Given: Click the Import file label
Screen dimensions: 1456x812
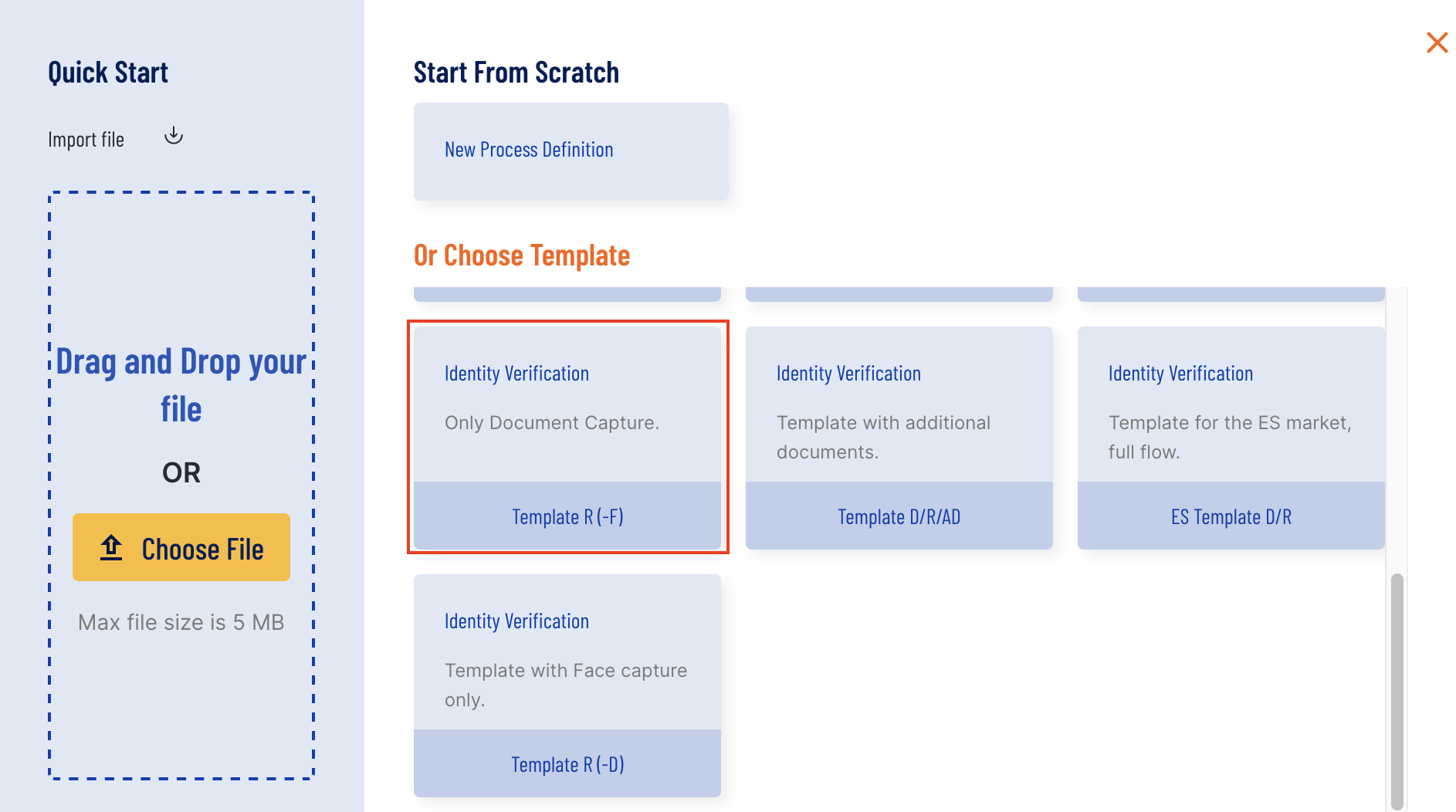Looking at the screenshot, I should click(86, 140).
